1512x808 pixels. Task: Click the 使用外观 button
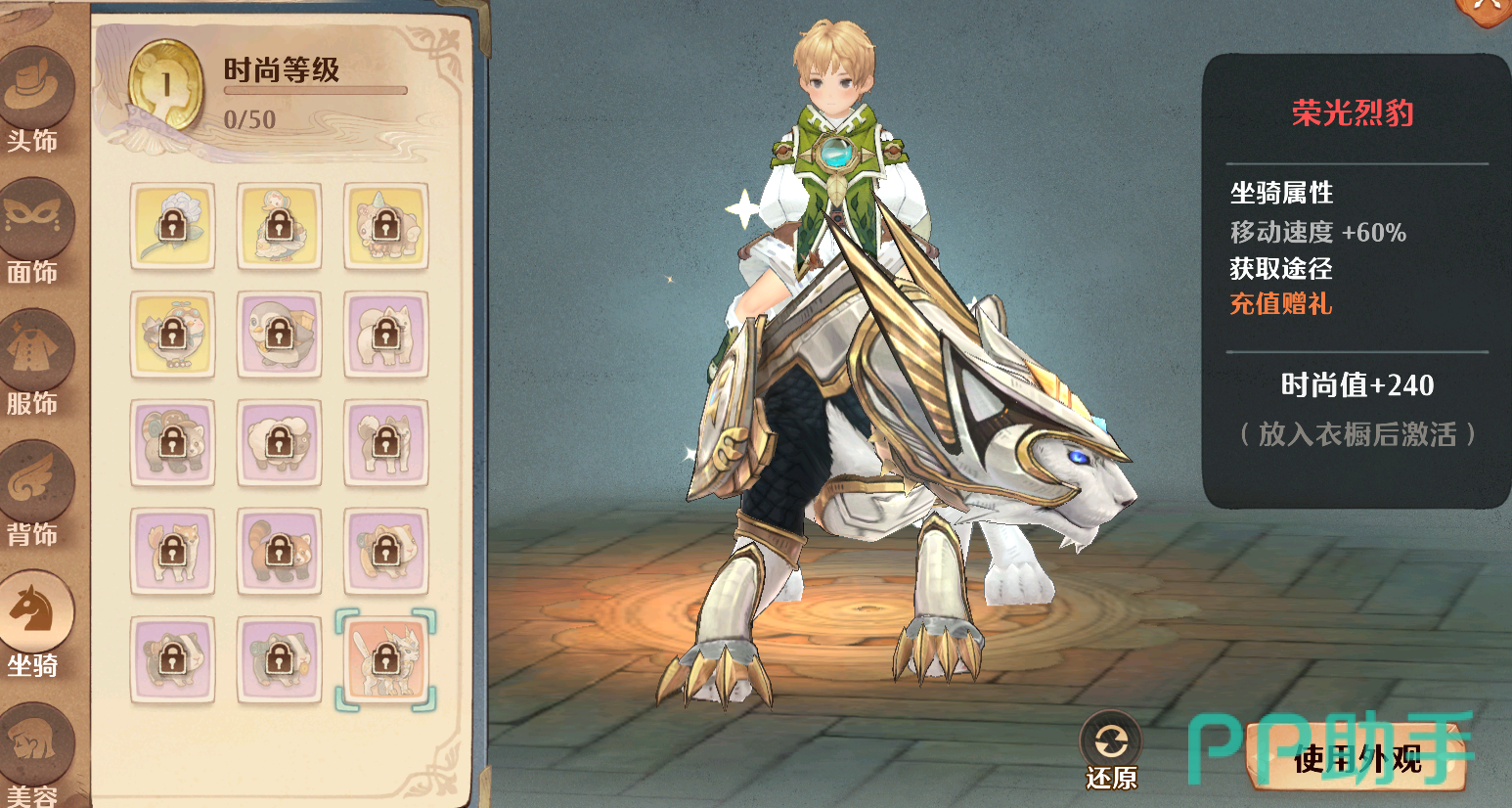(1358, 758)
